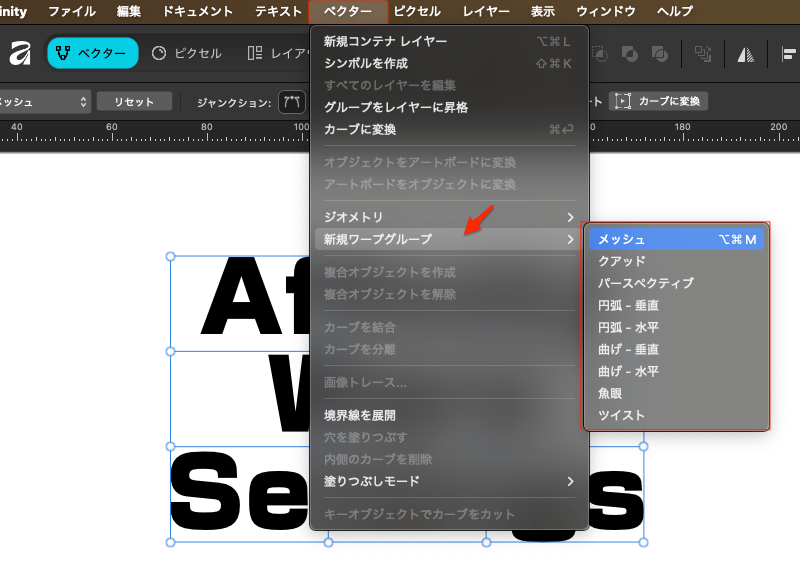Switch to the ピクセル persona
Screen dimensions: 800x566
(186, 53)
